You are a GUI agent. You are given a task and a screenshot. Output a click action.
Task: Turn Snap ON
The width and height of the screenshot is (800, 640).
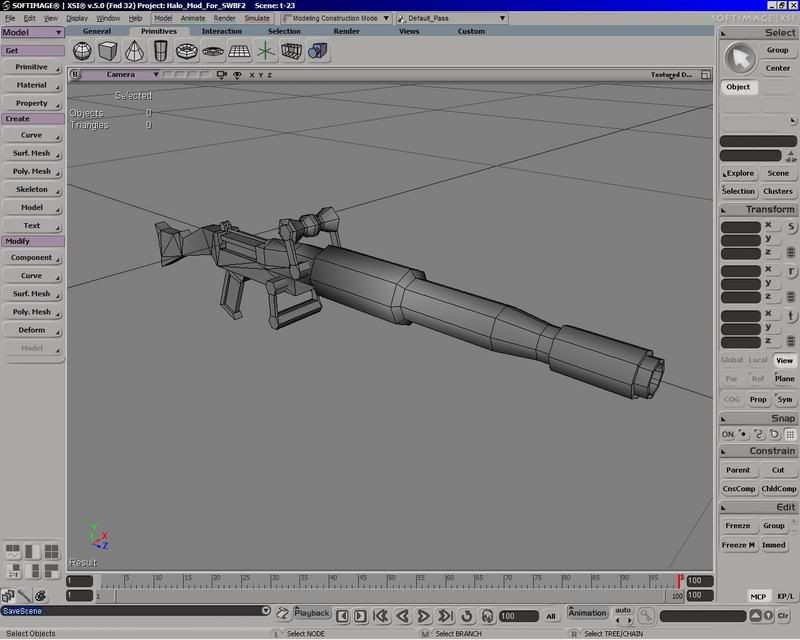coord(727,435)
